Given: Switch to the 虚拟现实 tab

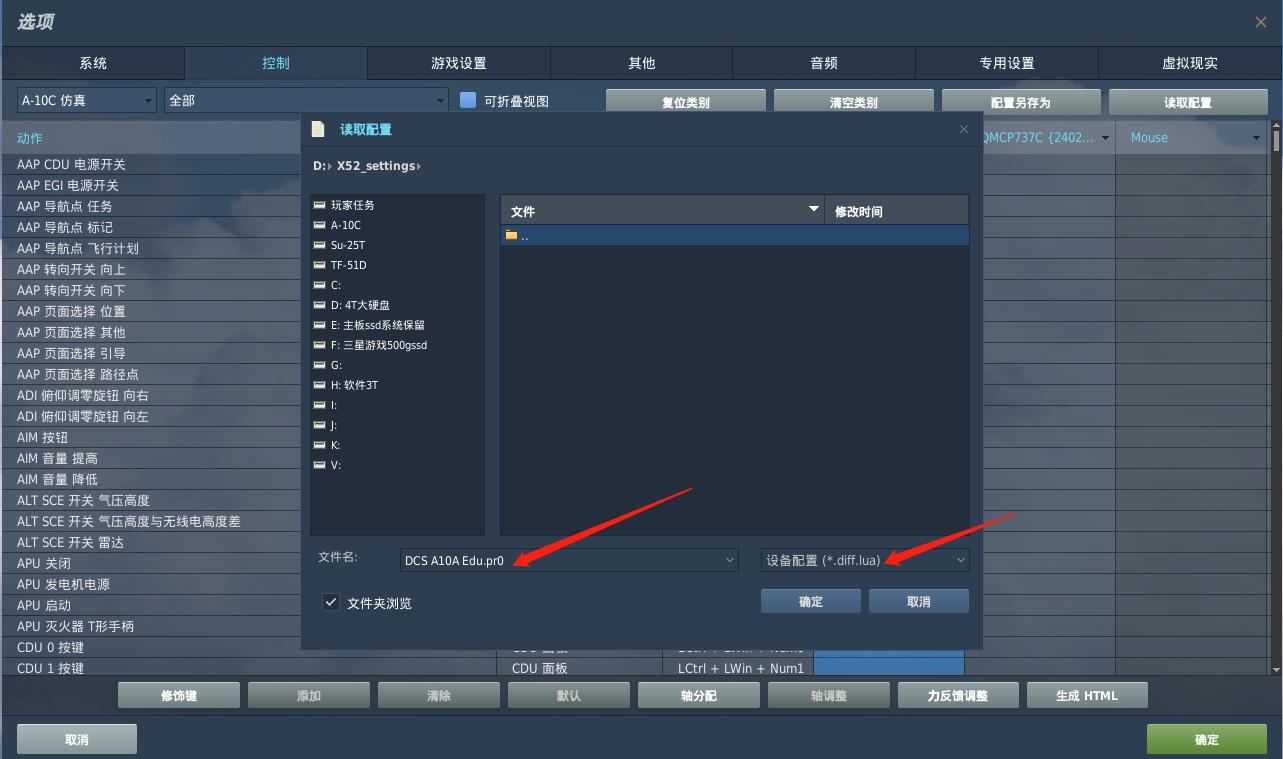Looking at the screenshot, I should pos(1190,62).
